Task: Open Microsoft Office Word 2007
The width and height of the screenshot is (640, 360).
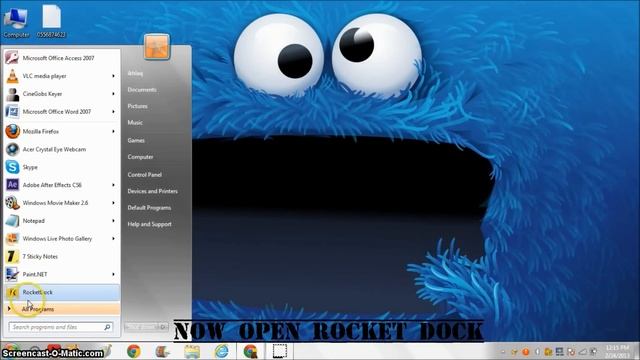Action: 61,111
